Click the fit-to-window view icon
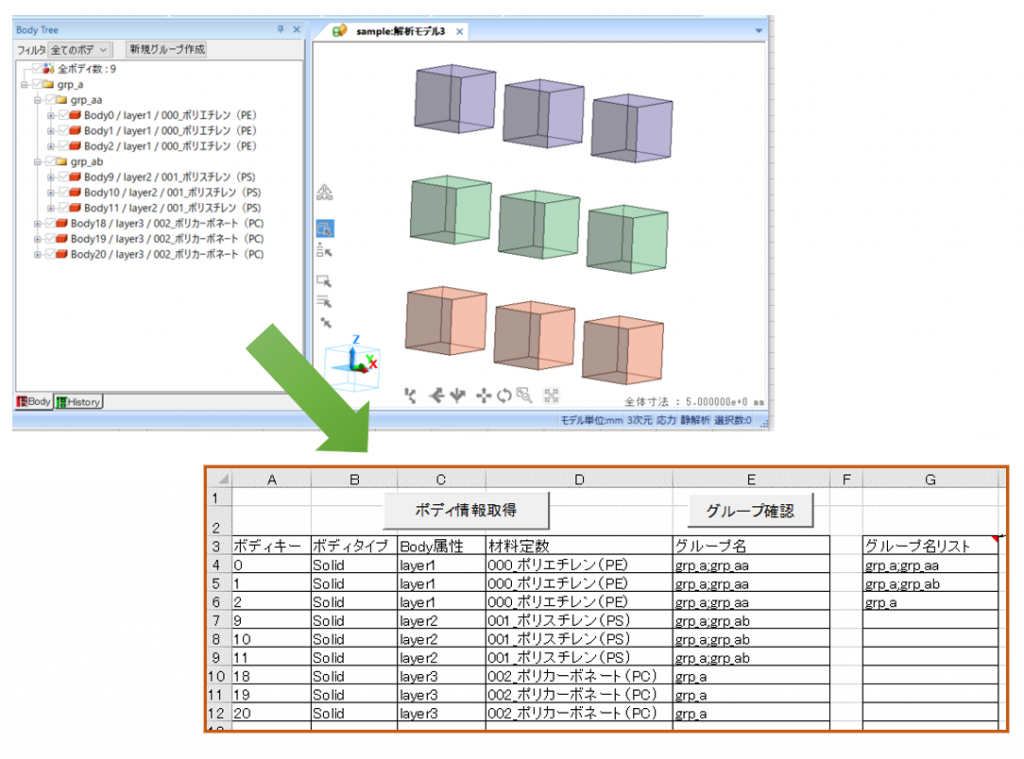1024x759 pixels. pyautogui.click(x=551, y=396)
